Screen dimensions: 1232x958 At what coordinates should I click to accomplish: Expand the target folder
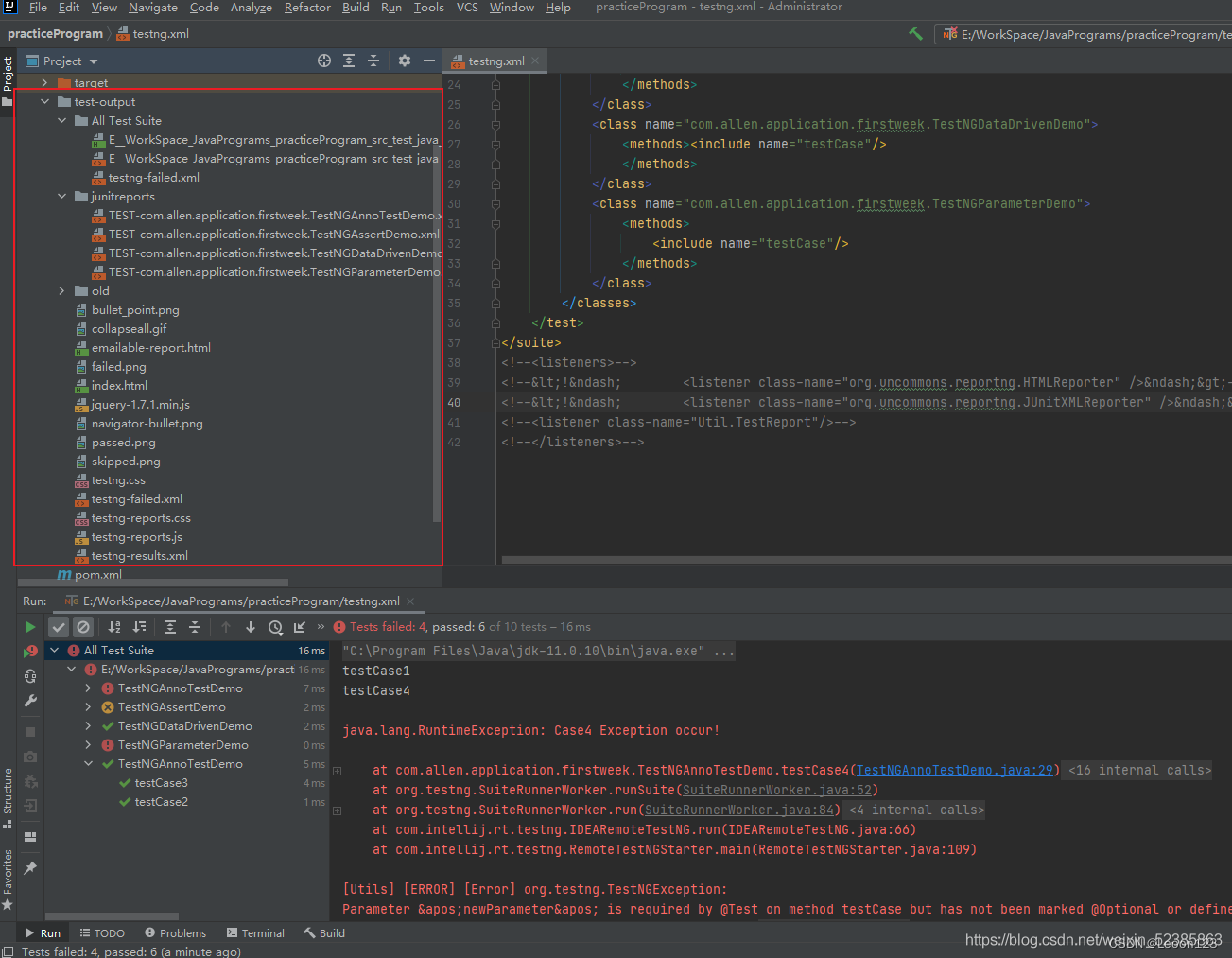click(44, 83)
